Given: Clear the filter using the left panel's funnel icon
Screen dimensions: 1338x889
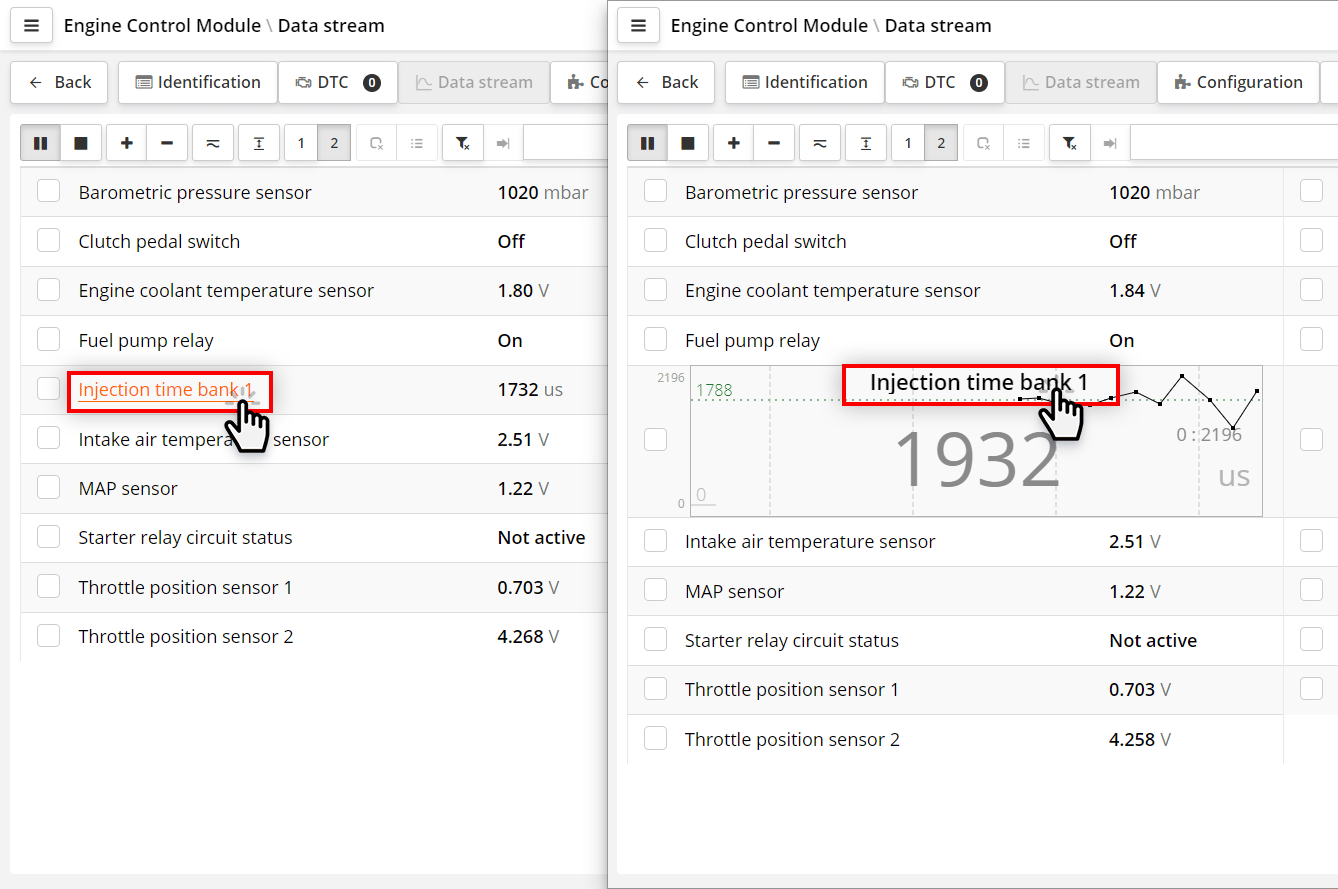Looking at the screenshot, I should (x=463, y=143).
